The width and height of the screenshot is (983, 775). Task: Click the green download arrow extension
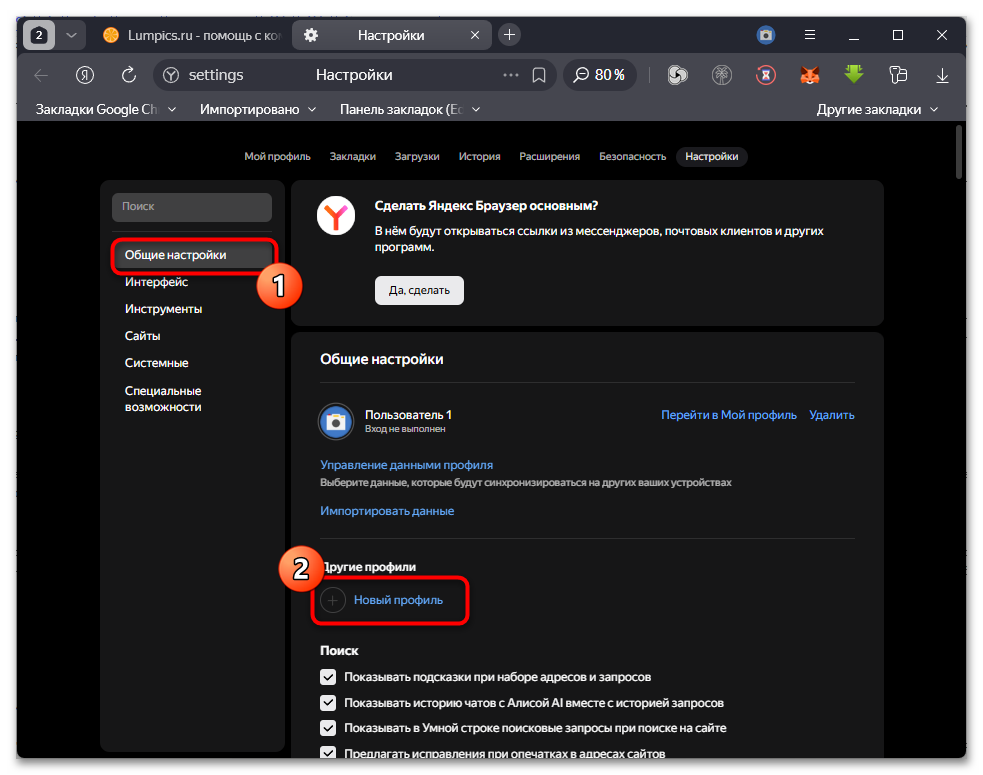854,75
